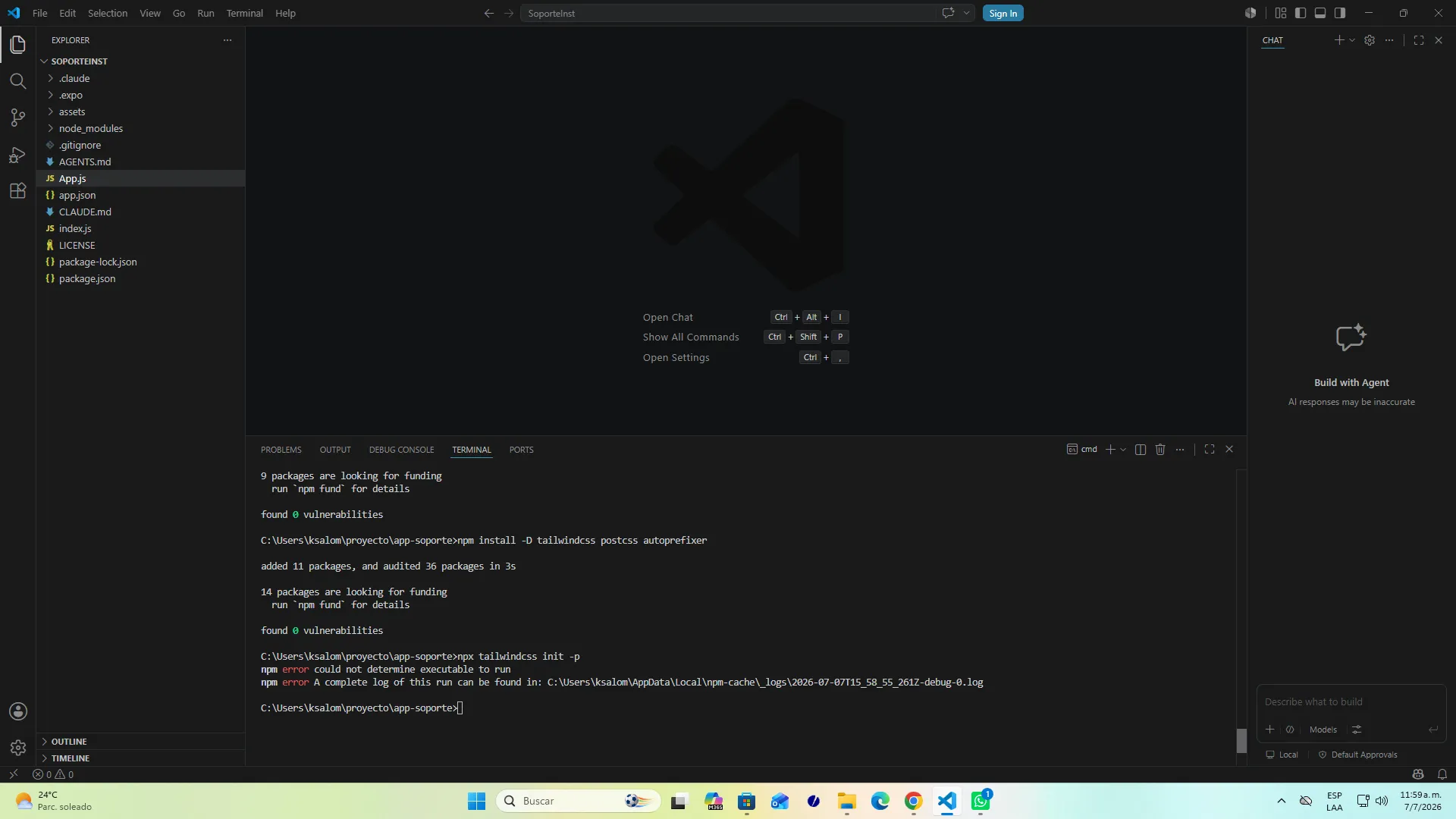
Task: Open chat settings gear
Action: pos(1370,40)
